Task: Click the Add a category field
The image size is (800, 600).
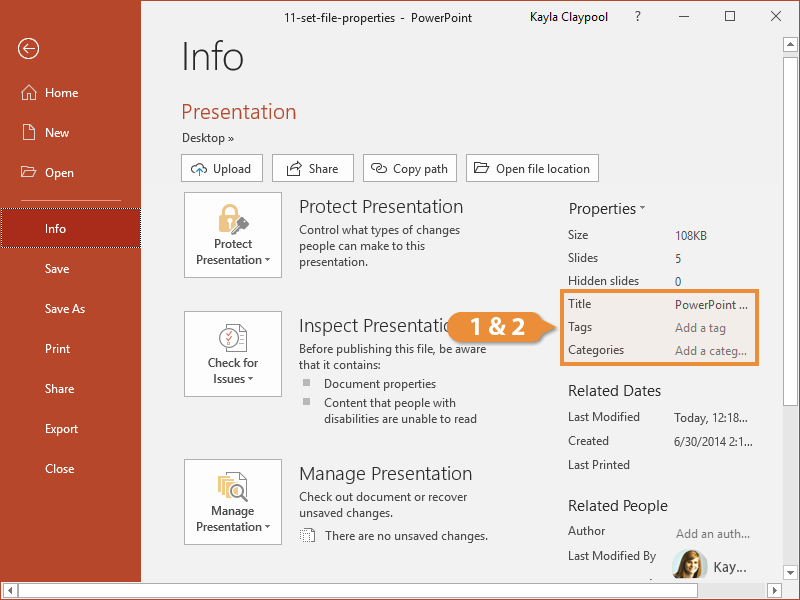Action: pos(710,351)
